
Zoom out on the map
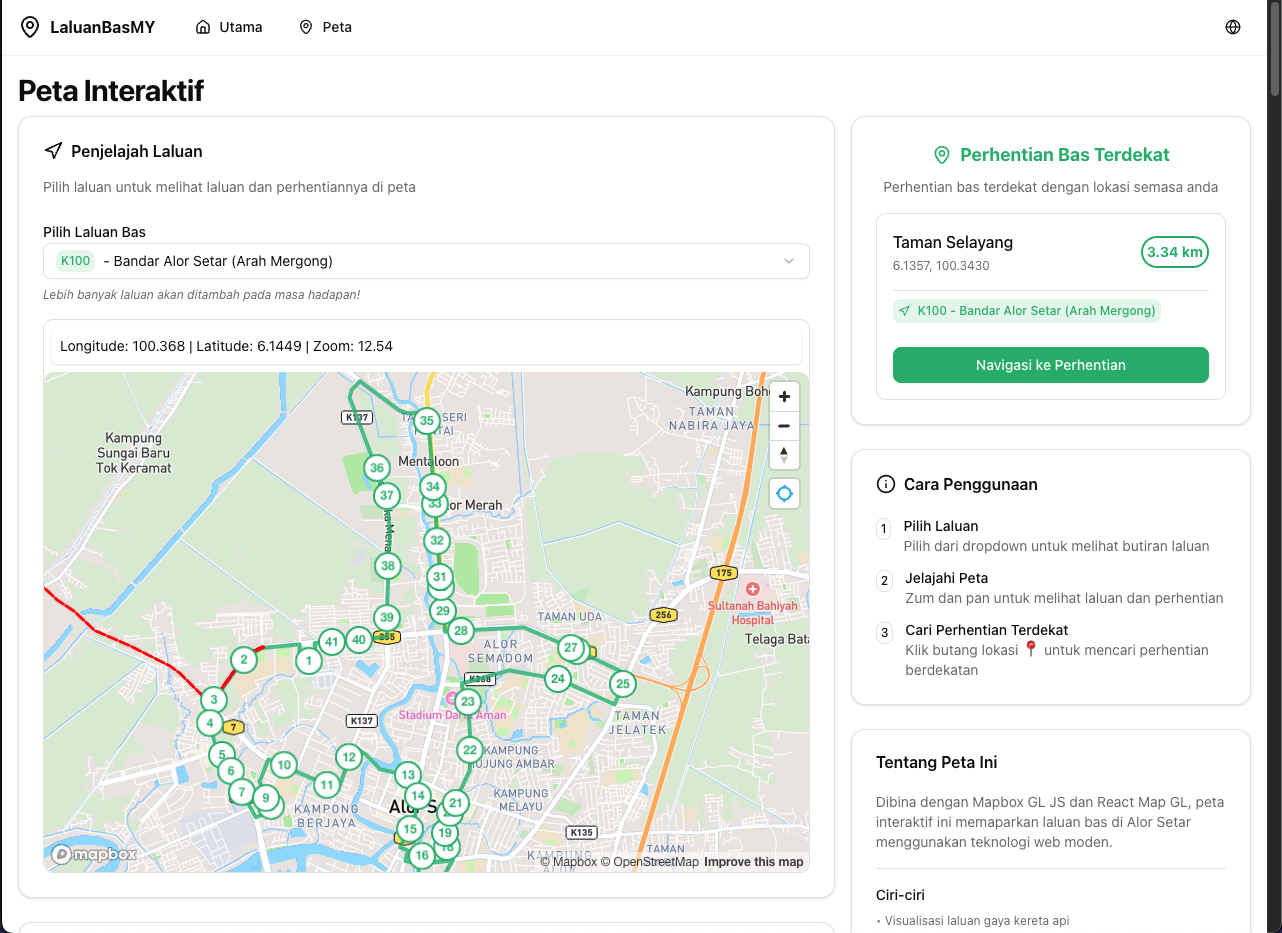pos(784,426)
